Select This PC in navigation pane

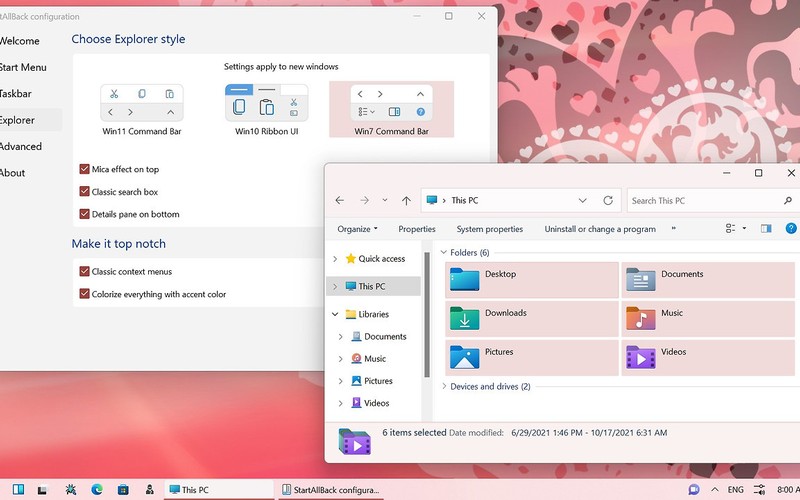click(x=372, y=286)
